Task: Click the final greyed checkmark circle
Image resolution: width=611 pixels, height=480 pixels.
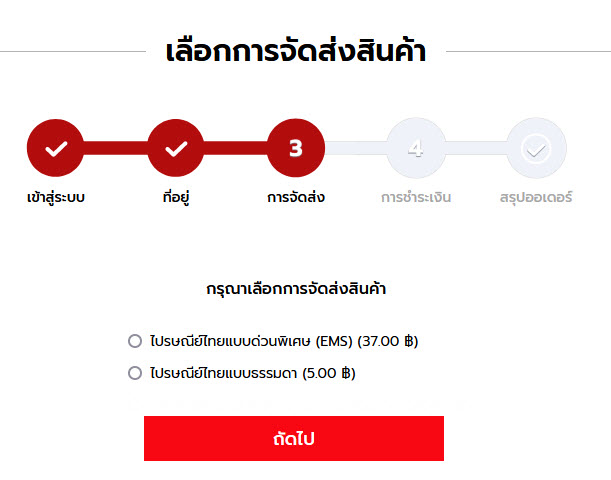Action: click(x=536, y=148)
